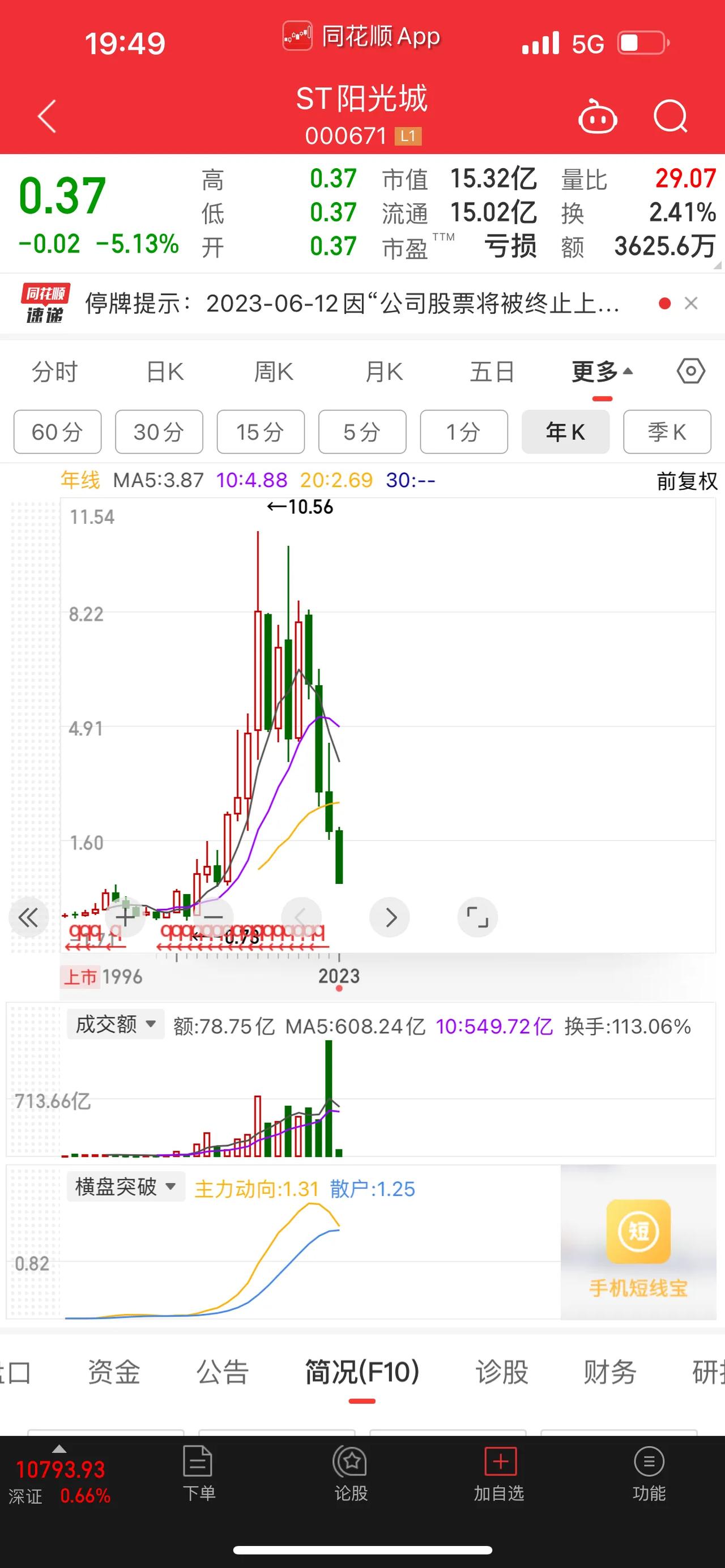Switch to 五日 chart tab
The width and height of the screenshot is (725, 1568).
coord(492,371)
